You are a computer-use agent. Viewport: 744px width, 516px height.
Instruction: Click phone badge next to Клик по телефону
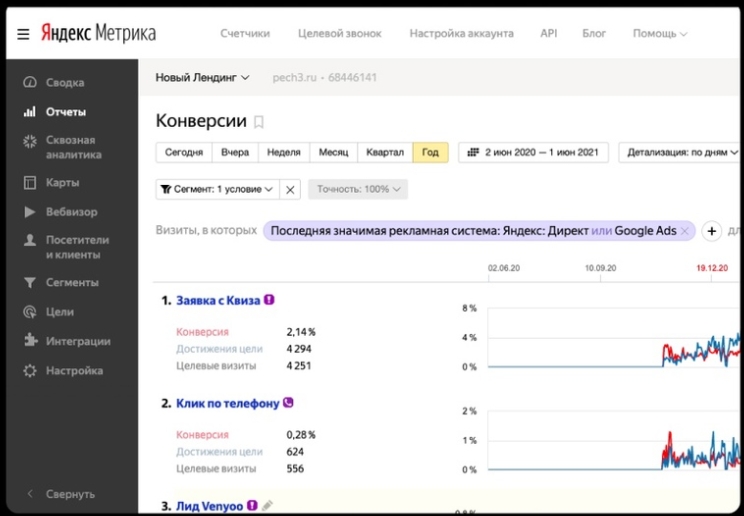pyautogui.click(x=288, y=403)
